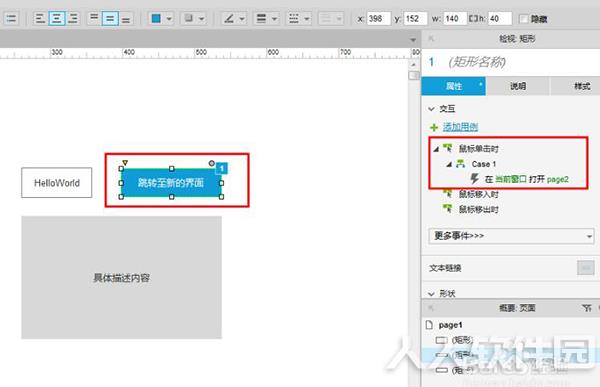Click the lightning action icon beside page2
The image size is (600, 387).
click(474, 179)
